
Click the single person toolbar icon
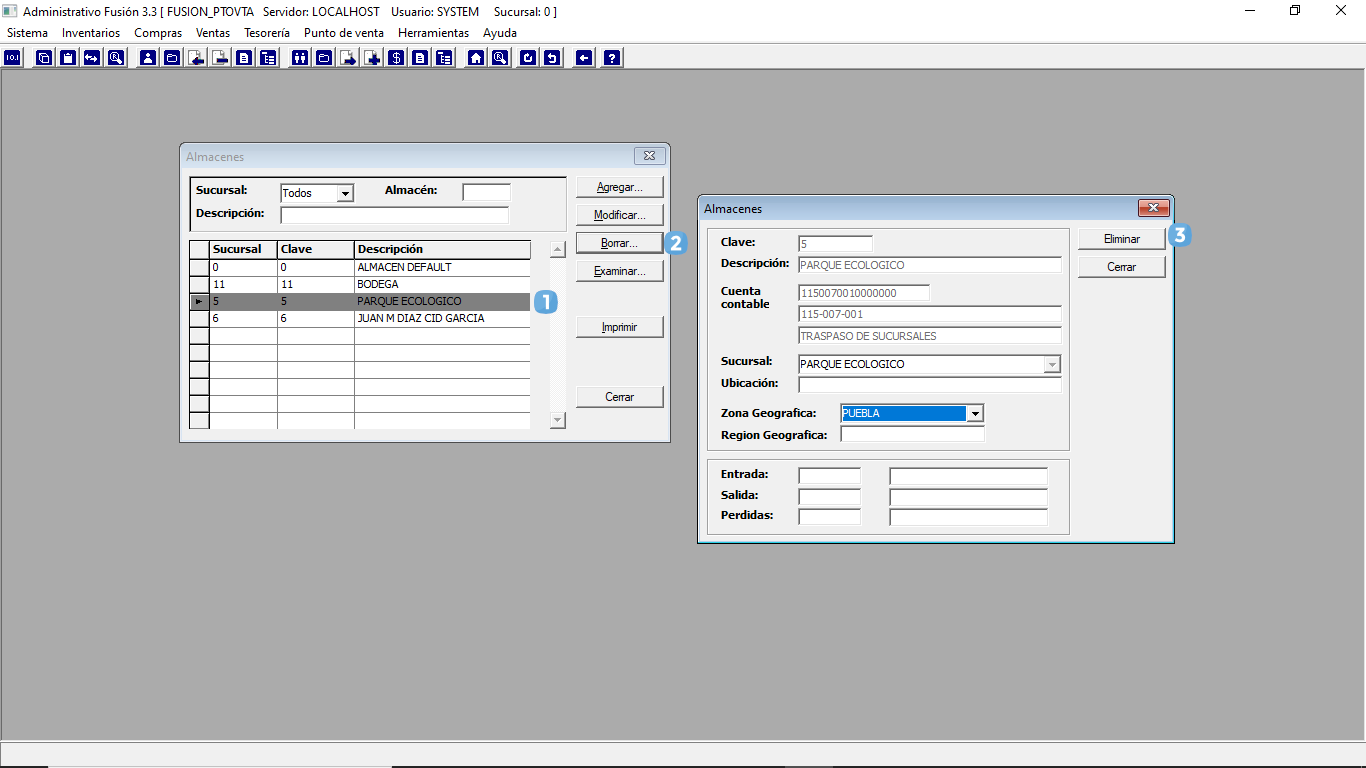(x=149, y=58)
